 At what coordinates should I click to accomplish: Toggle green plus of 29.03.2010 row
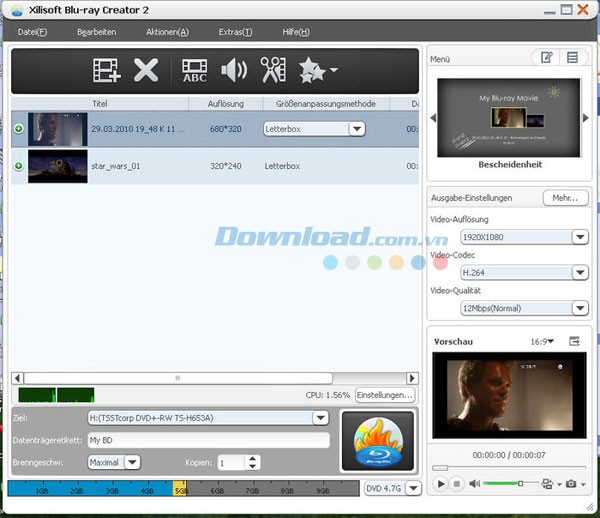tap(18, 129)
